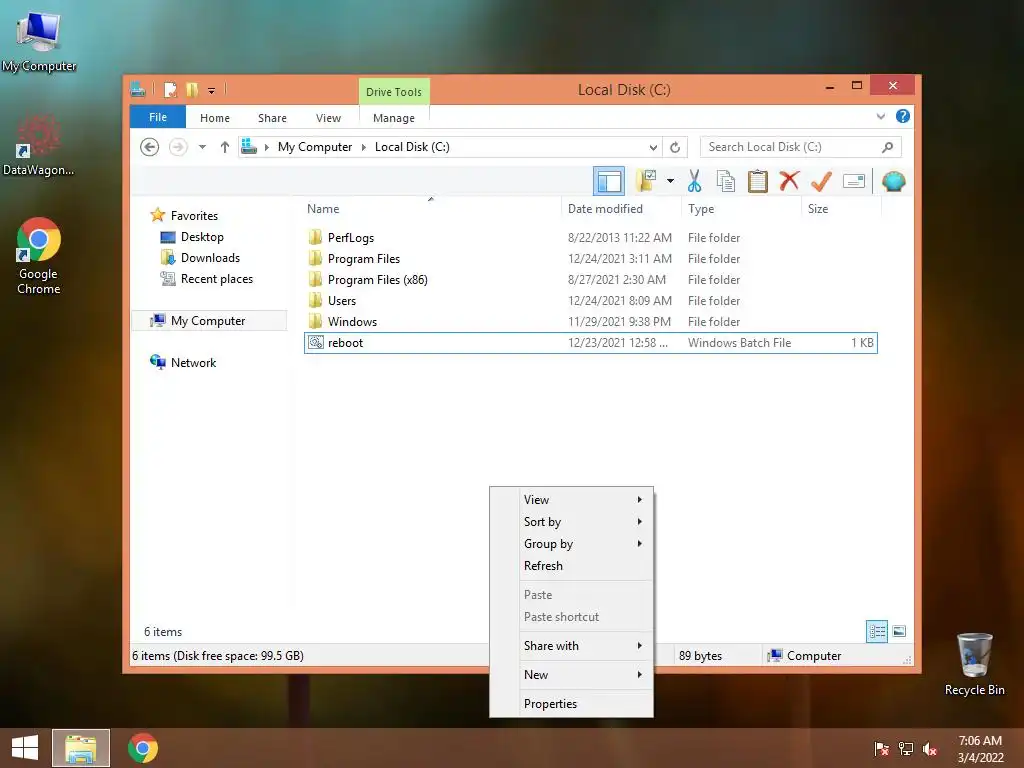The width and height of the screenshot is (1024, 768).
Task: Click the red Delete X icon
Action: (789, 180)
